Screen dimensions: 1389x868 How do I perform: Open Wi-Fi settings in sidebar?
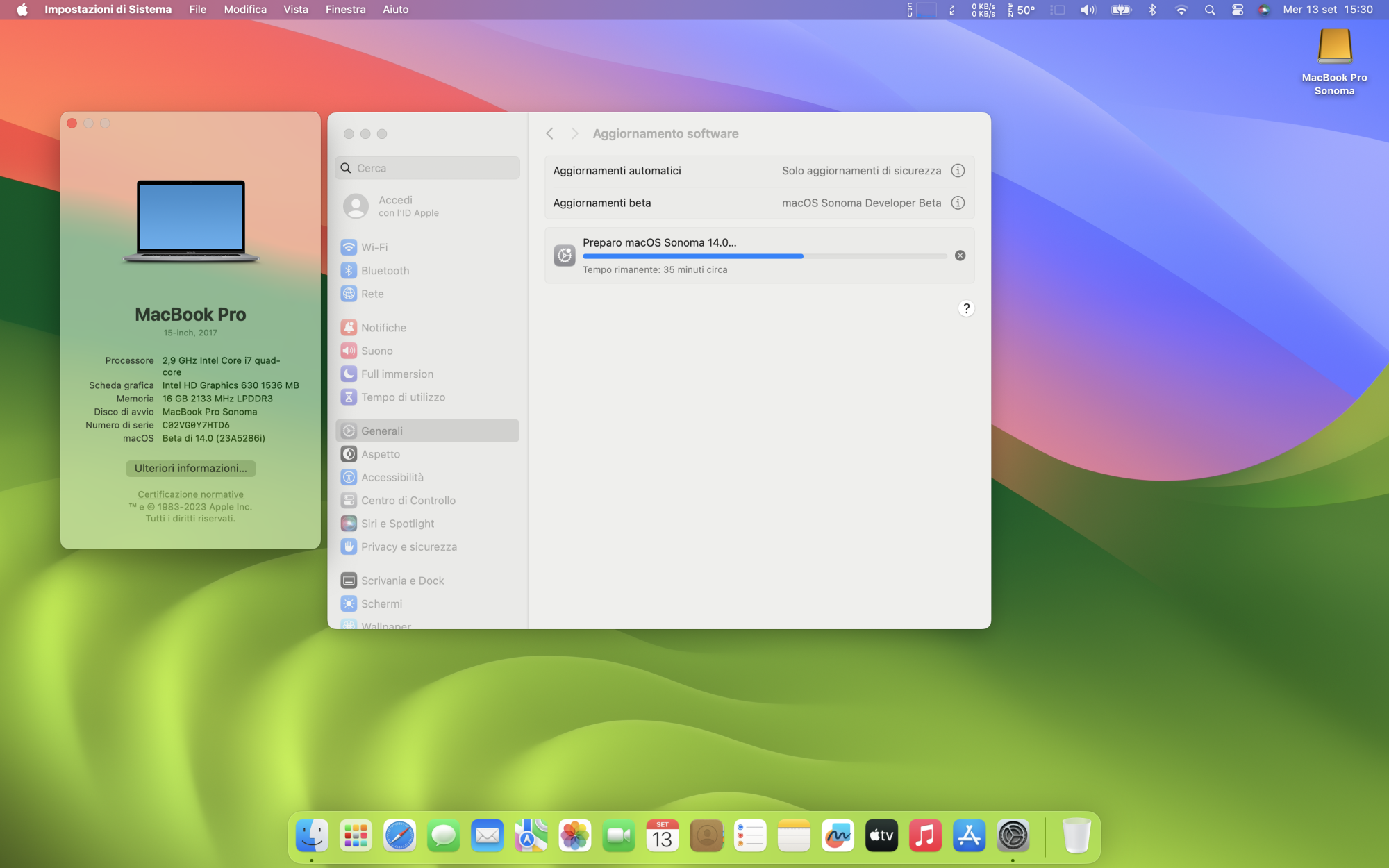[x=374, y=247]
